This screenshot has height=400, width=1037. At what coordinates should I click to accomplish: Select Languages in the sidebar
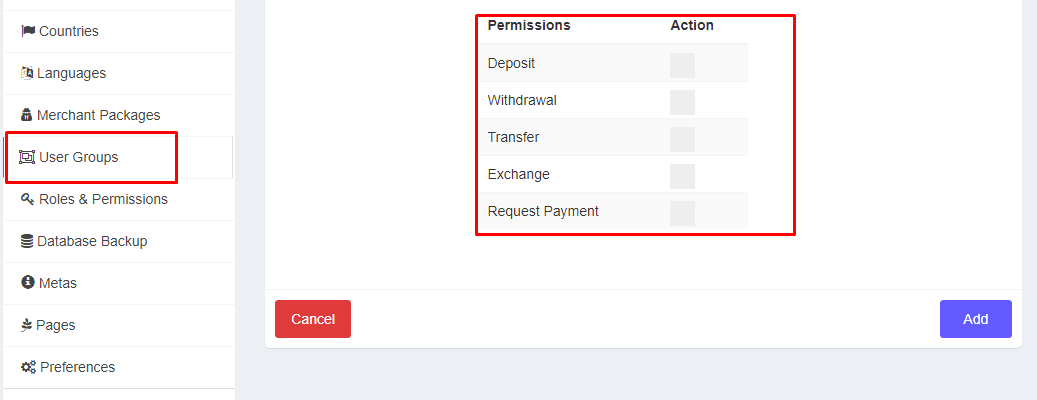(71, 73)
